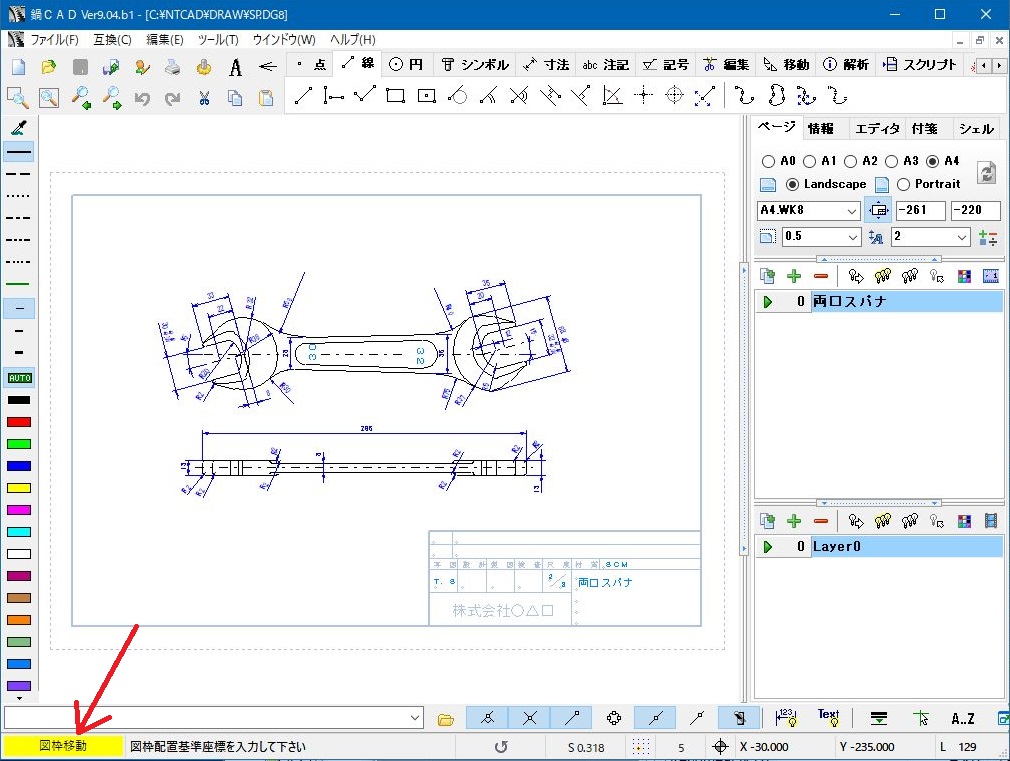This screenshot has height=761, width=1010.
Task: Open the ツール(T) menu
Action: click(218, 40)
